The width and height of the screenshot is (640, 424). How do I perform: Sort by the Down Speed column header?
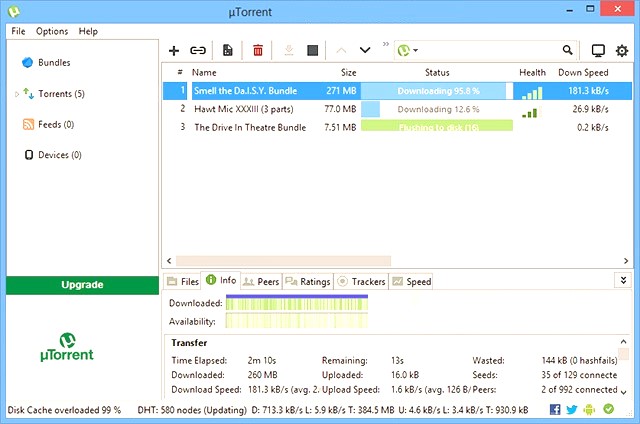pyautogui.click(x=583, y=73)
